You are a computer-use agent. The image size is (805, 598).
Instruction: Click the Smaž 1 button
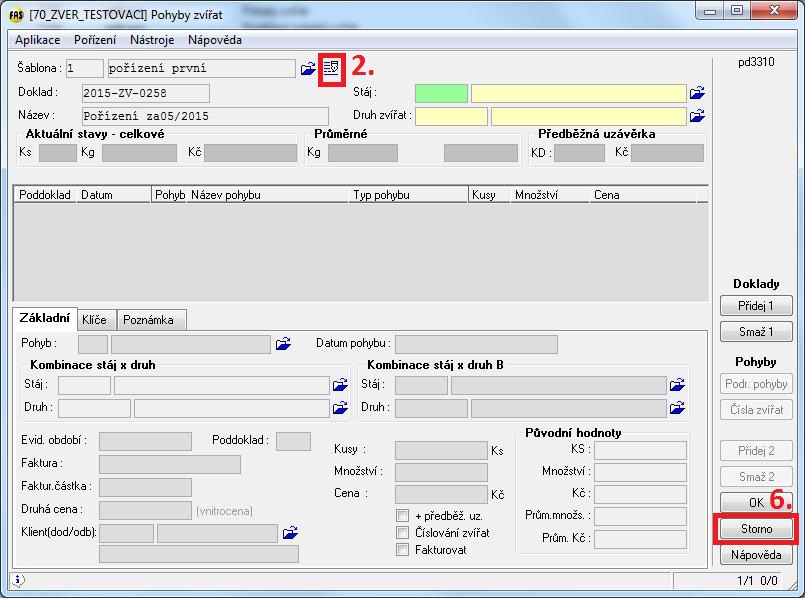pos(757,331)
